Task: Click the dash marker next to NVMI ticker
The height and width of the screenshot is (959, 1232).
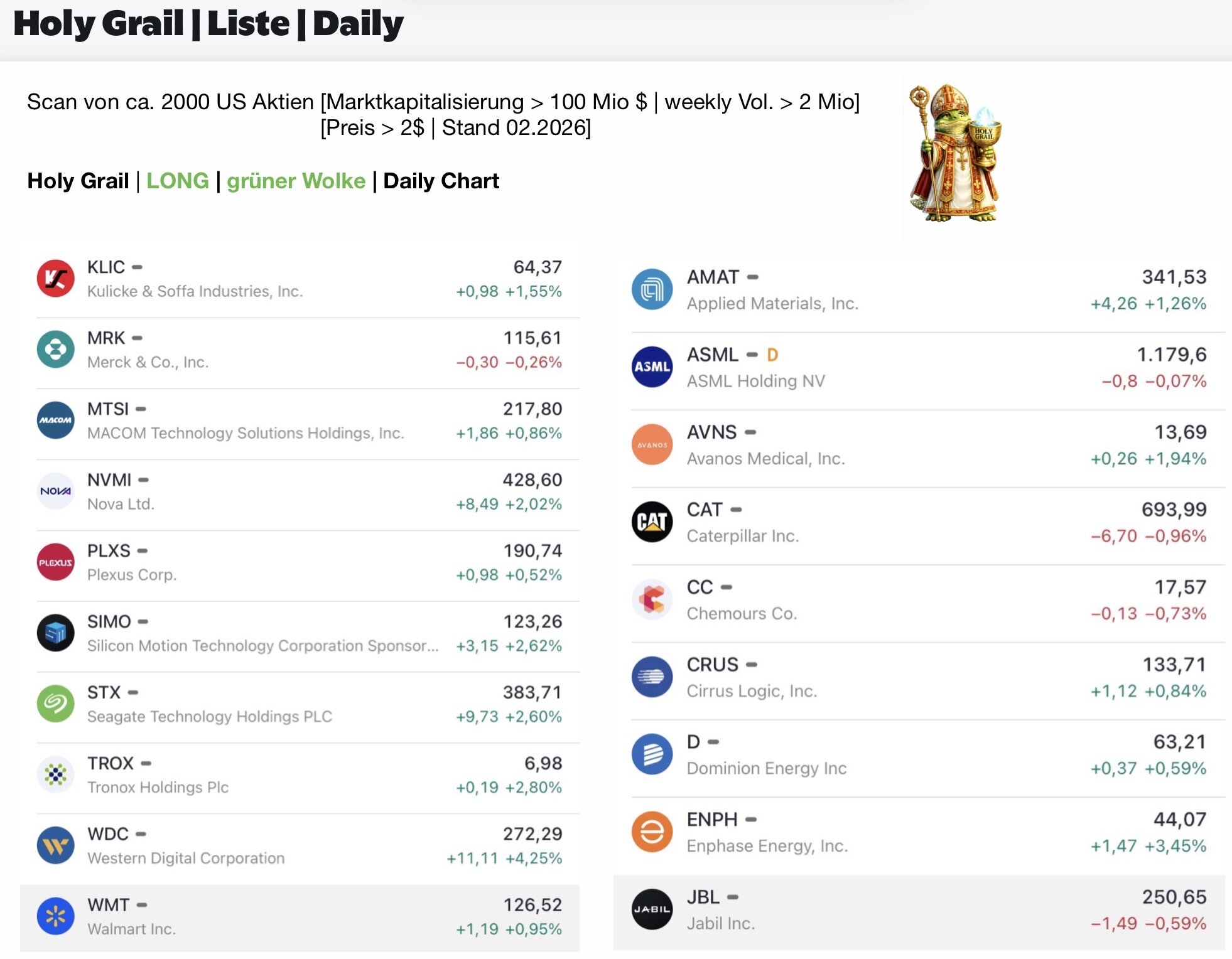Action: pyautogui.click(x=144, y=480)
